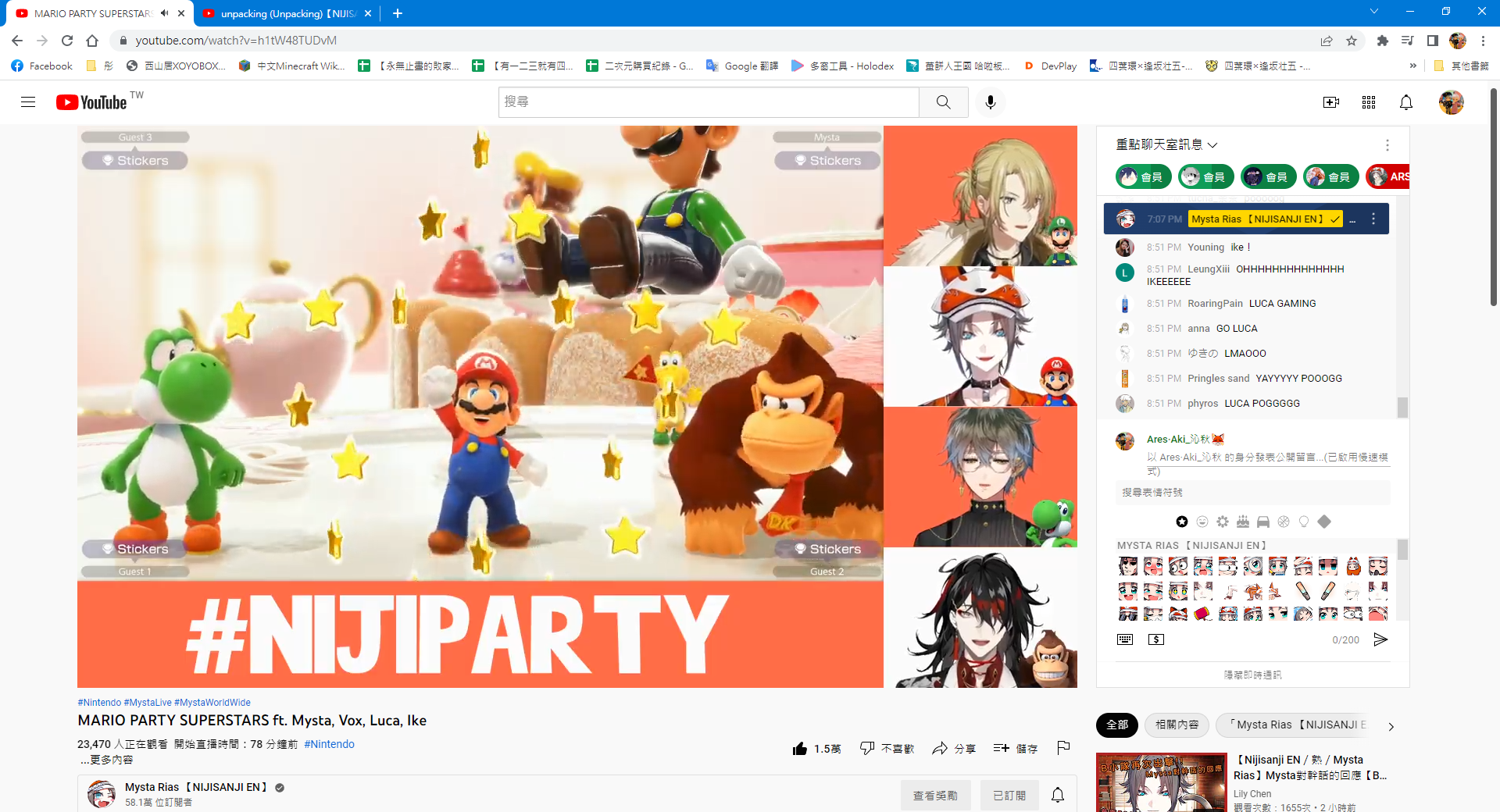Viewport: 1500px width, 812px height.
Task: Click the 分享 share button
Action: tap(954, 748)
